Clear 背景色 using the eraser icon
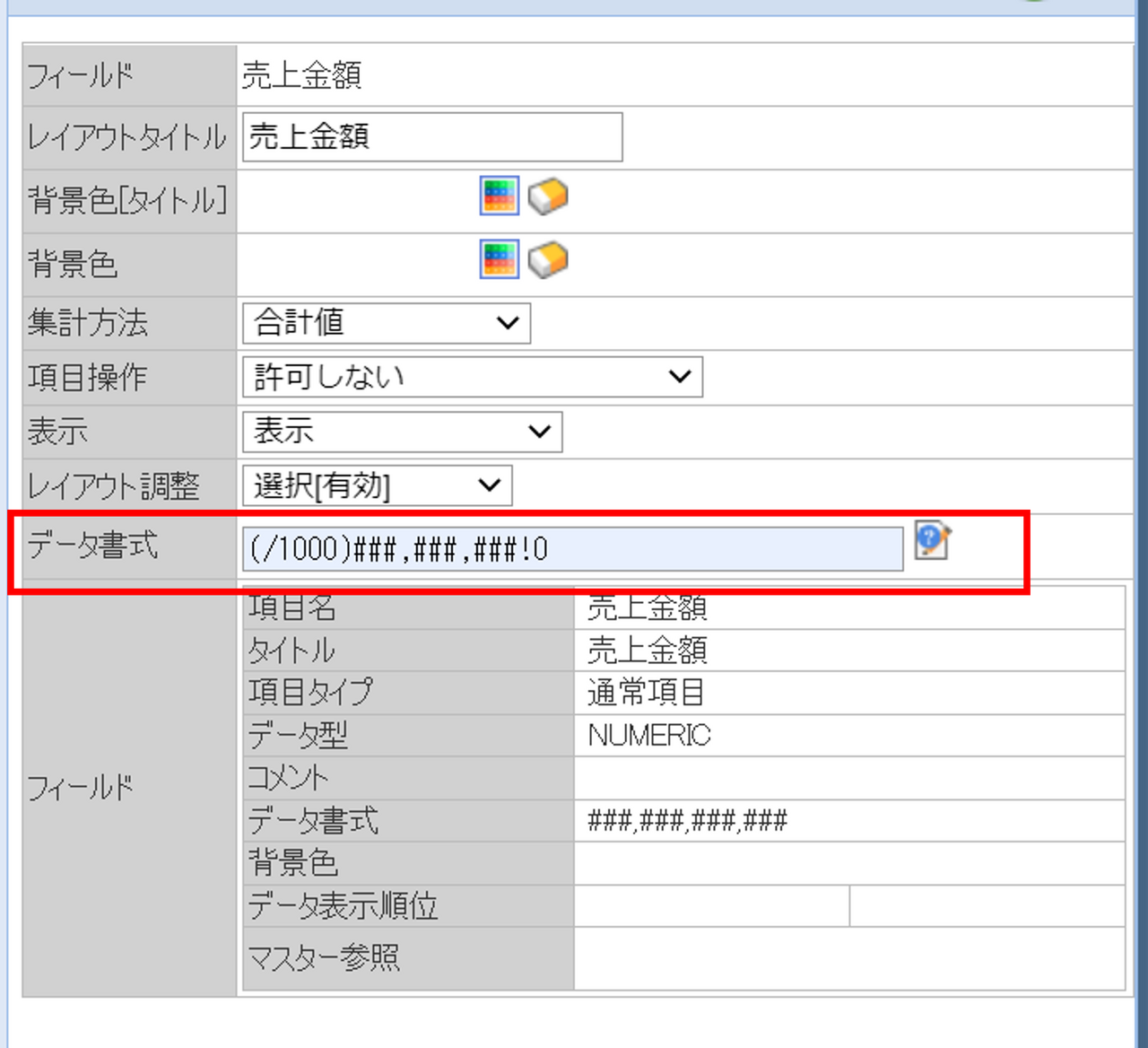 point(547,260)
